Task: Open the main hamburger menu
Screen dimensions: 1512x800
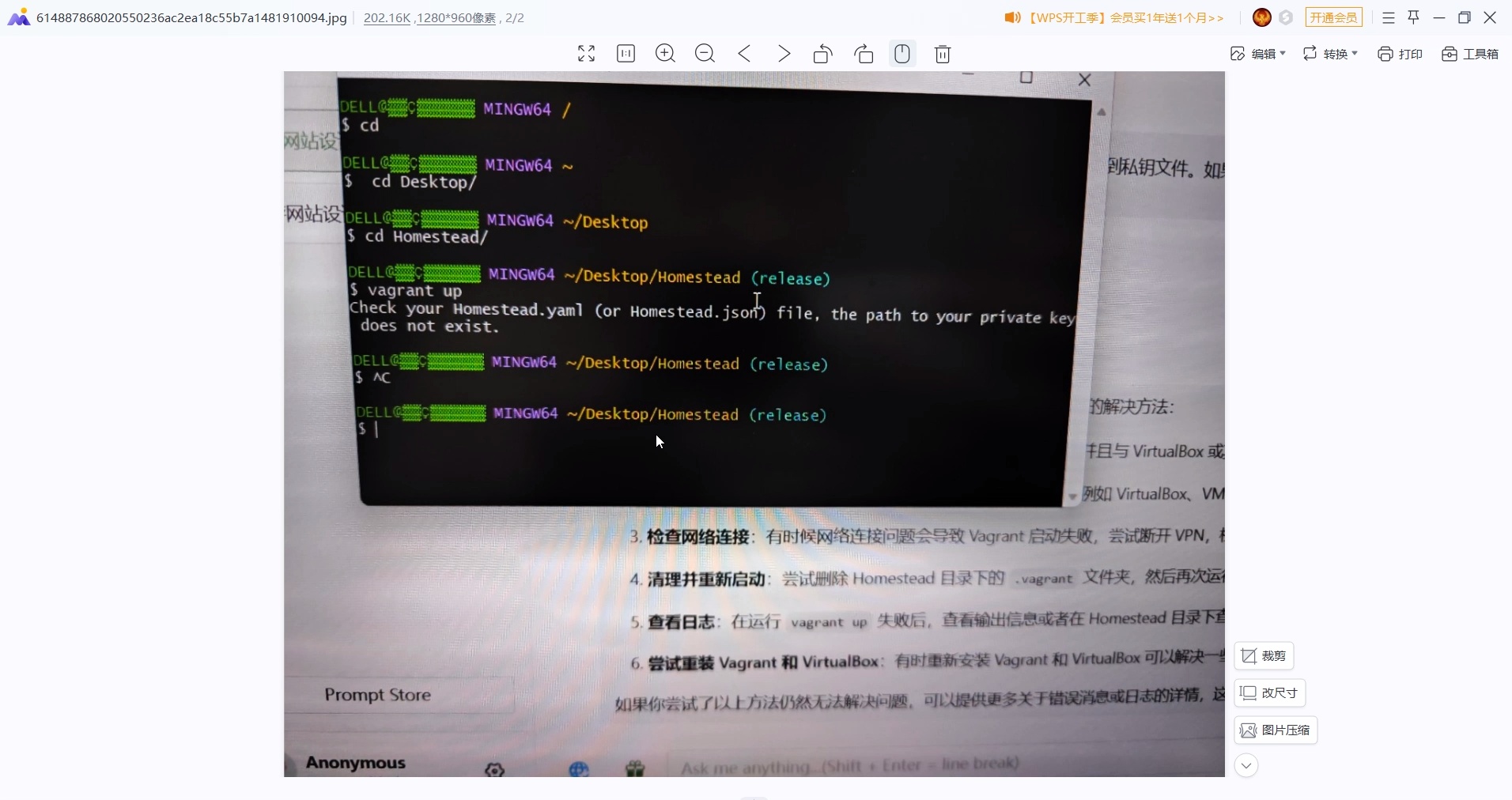Action: [1389, 17]
